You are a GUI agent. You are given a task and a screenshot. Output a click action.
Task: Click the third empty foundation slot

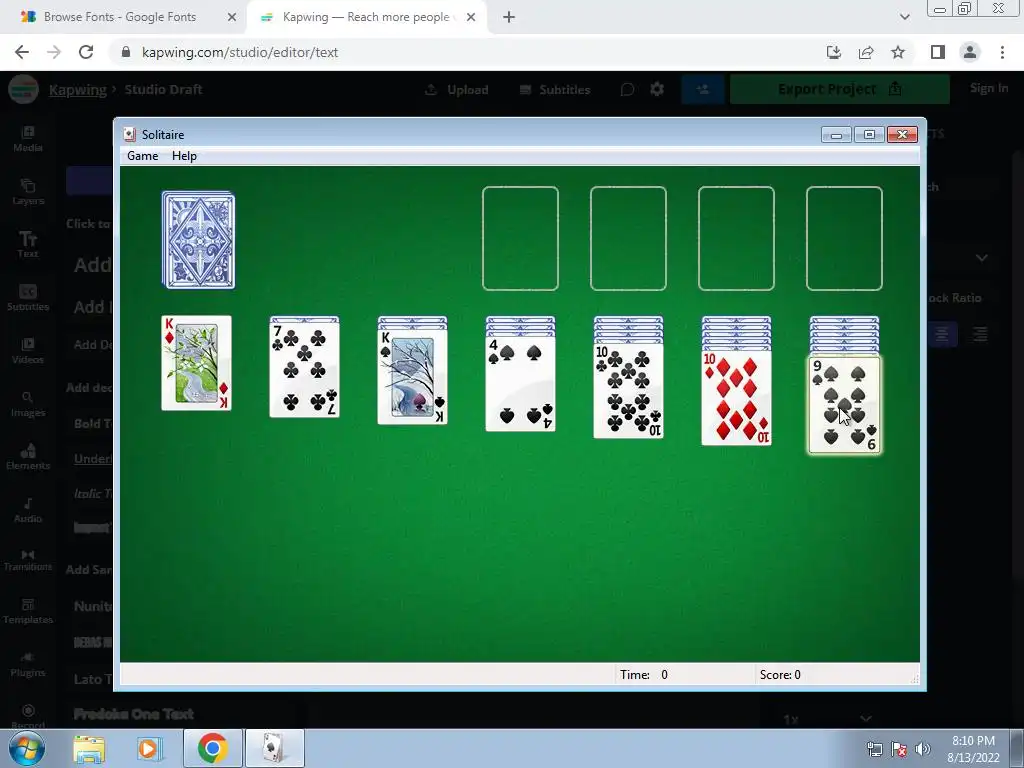[737, 238]
